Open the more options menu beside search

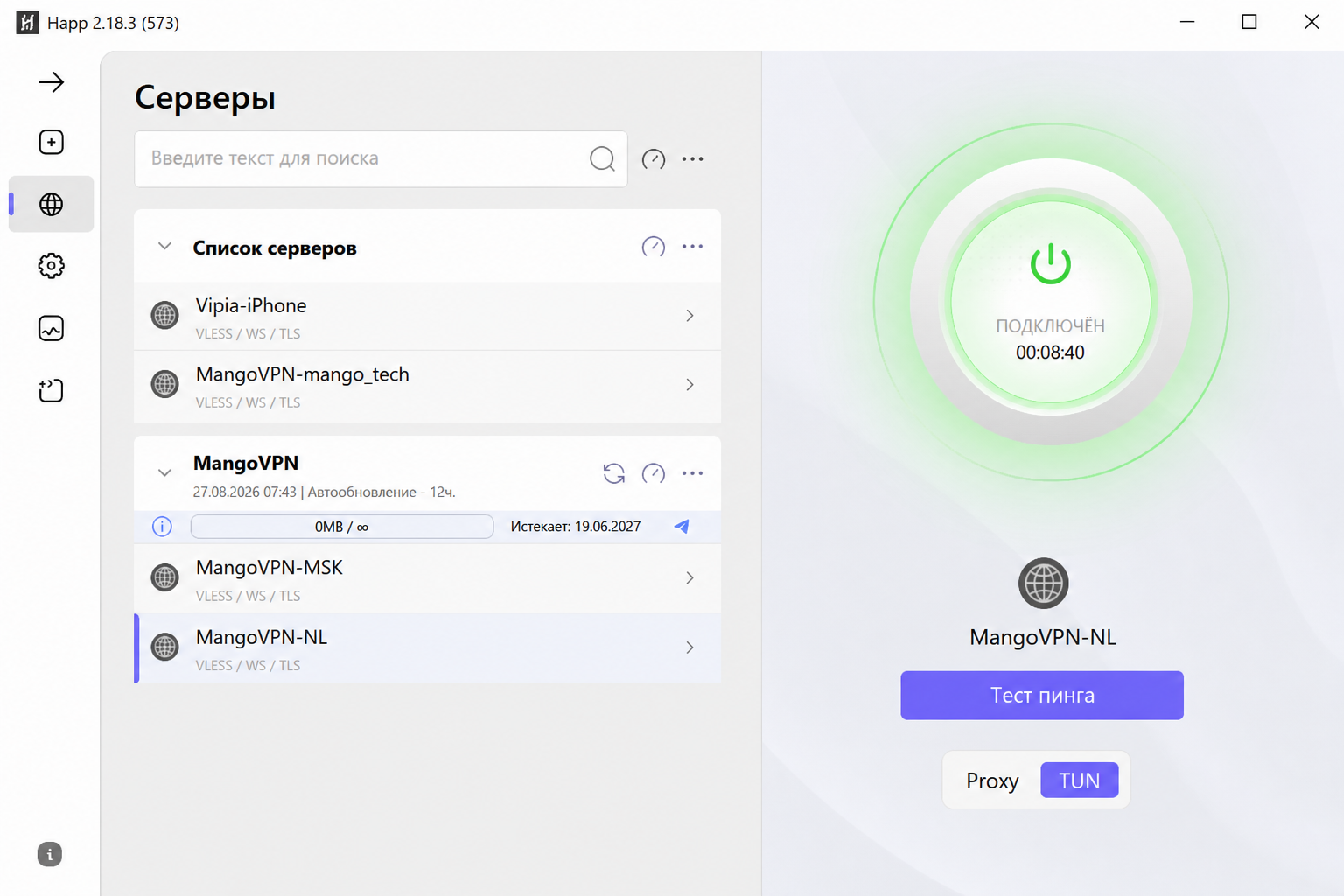tap(692, 159)
